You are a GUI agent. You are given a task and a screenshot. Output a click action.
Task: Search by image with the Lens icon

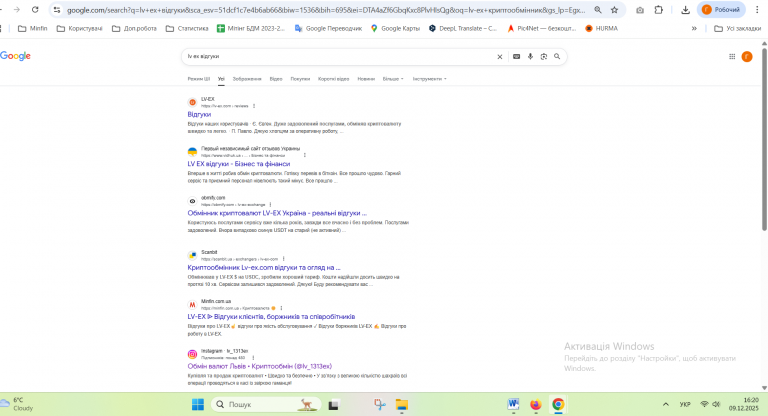544,57
